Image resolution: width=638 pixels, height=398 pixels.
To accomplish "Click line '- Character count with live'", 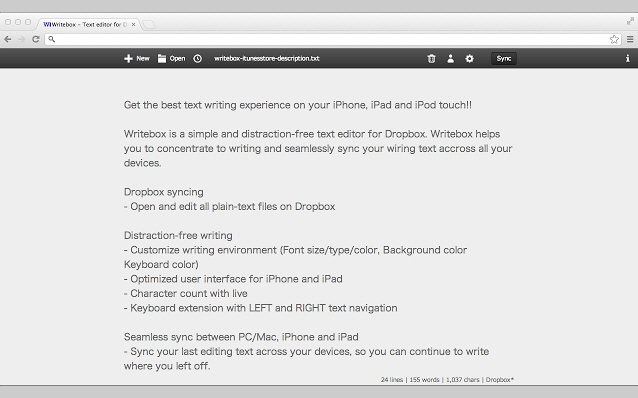I will (x=186, y=293).
